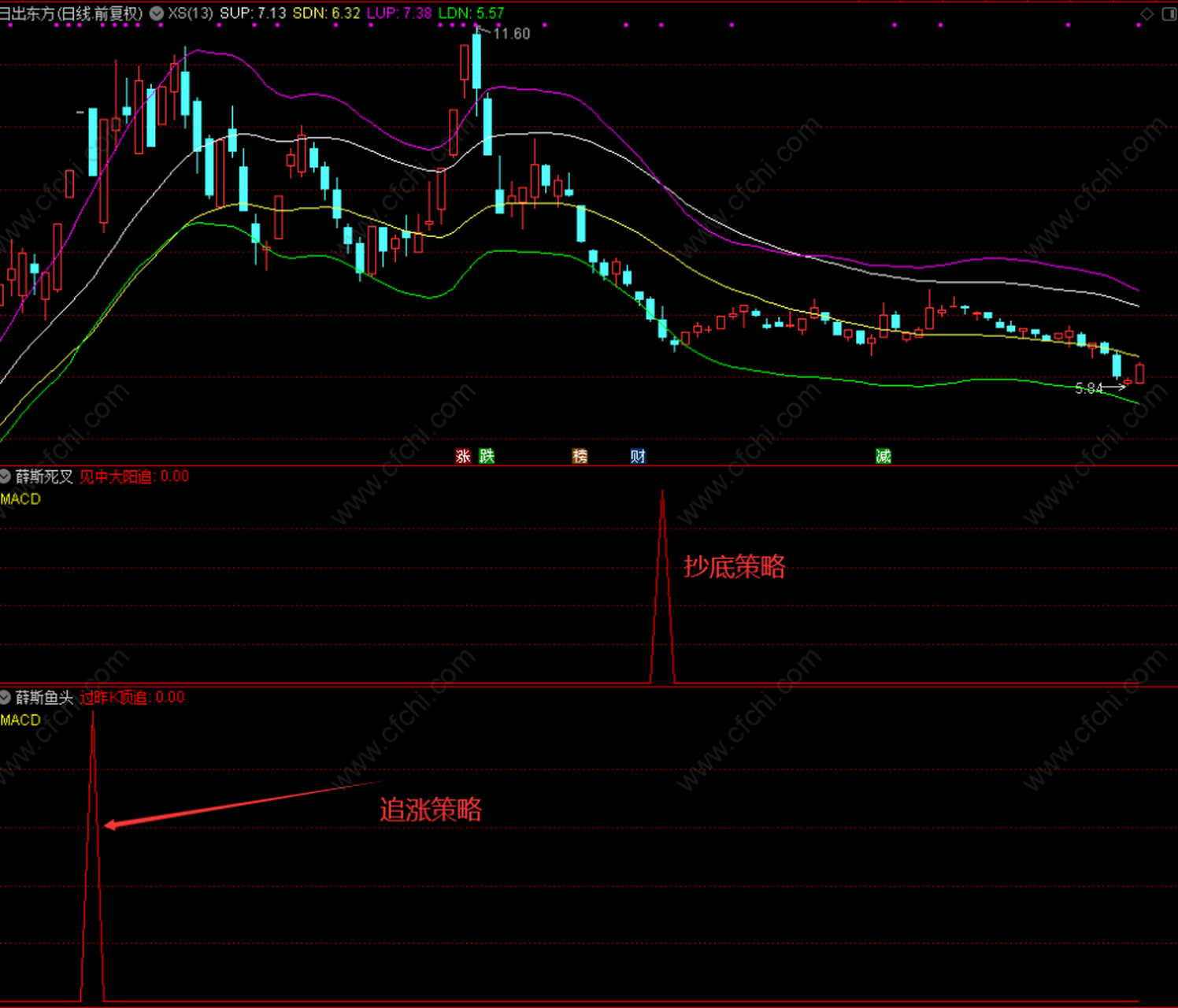Screen dimensions: 1178x1008
Task: Click the green 跌 event marker
Action: tap(487, 456)
